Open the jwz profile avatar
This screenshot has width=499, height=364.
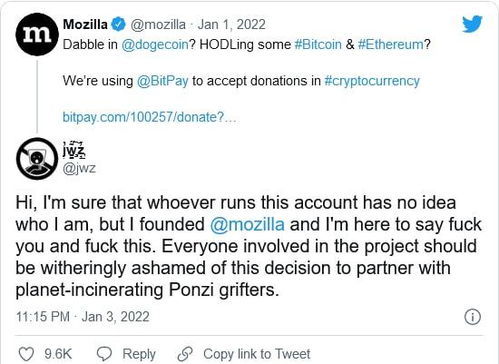pos(37,159)
